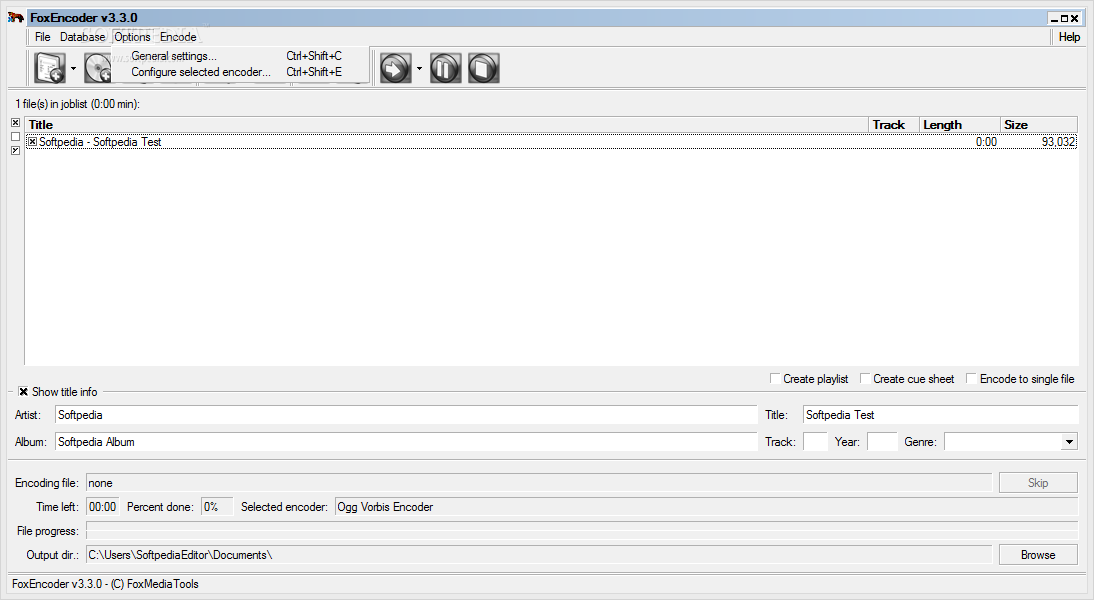Screen dimensions: 1094x600
Task: Click the 0:00 length cell
Action: coord(986,142)
